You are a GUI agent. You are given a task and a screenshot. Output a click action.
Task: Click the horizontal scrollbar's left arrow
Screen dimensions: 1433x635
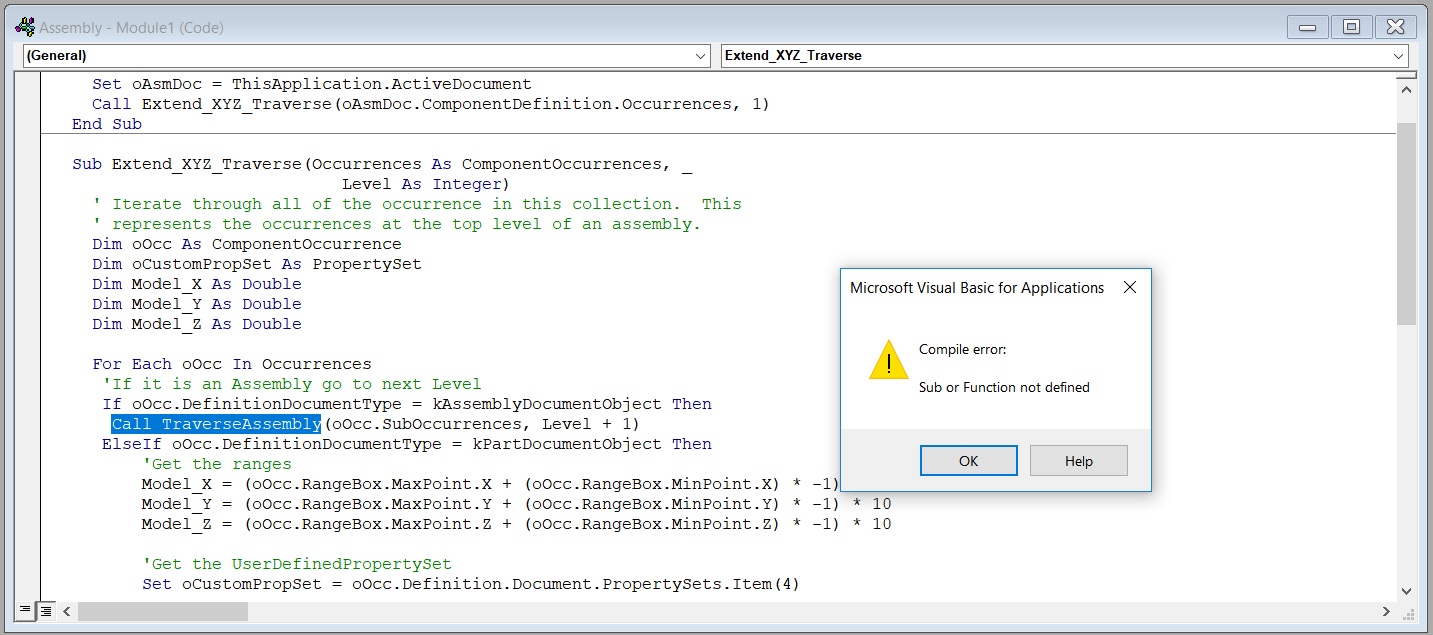click(66, 610)
